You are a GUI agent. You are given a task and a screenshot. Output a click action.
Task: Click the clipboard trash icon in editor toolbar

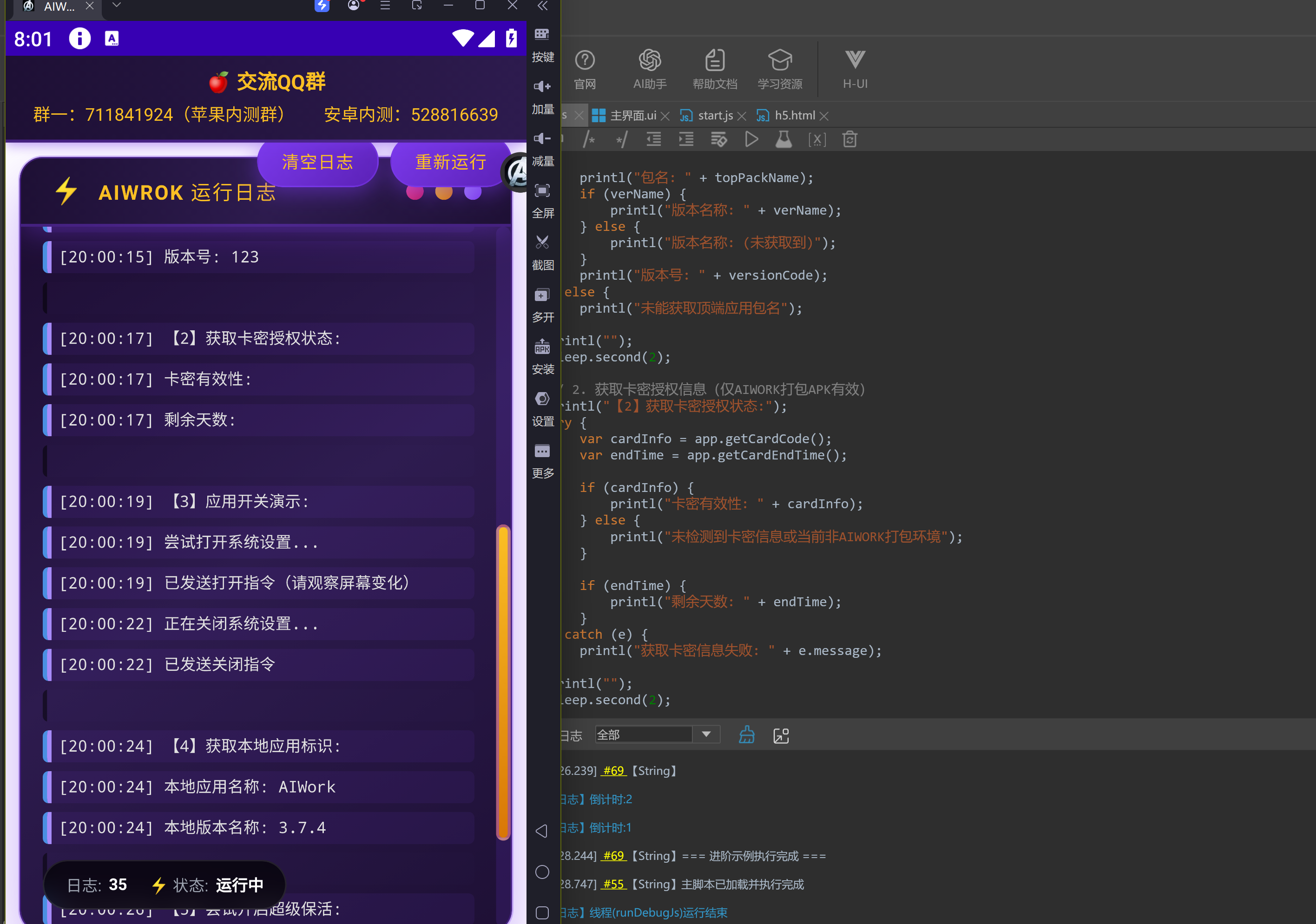pyautogui.click(x=850, y=139)
